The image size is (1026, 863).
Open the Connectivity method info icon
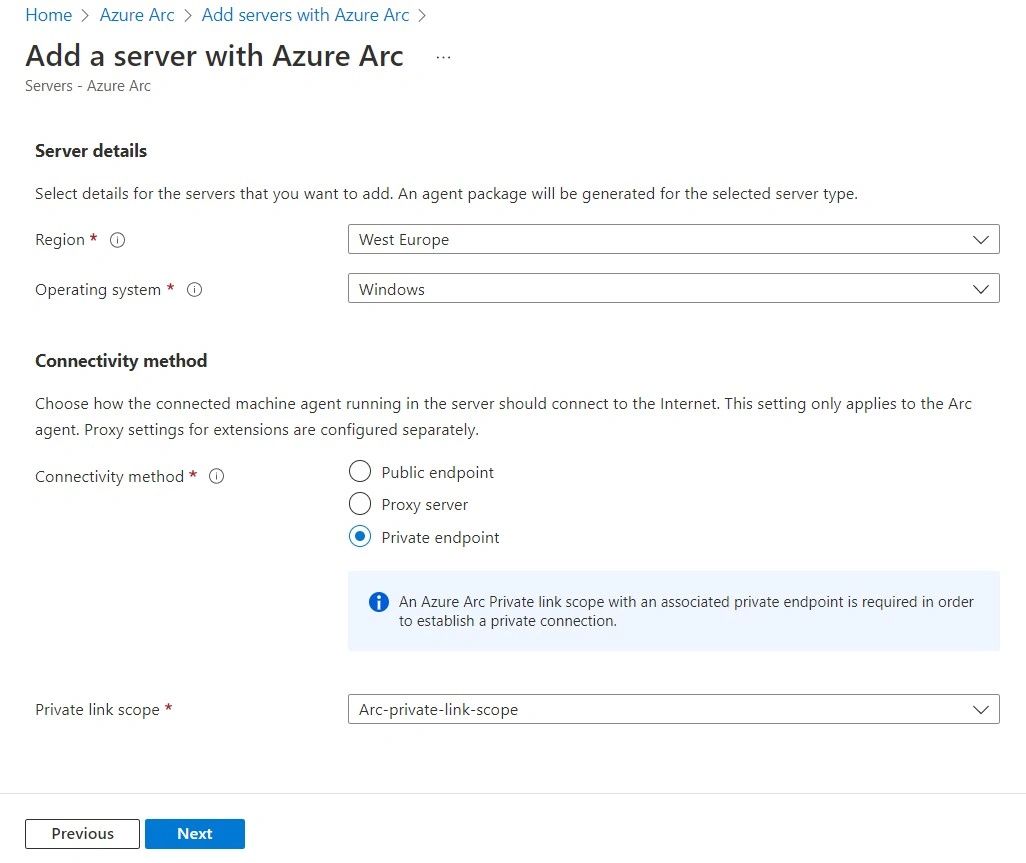click(x=217, y=476)
